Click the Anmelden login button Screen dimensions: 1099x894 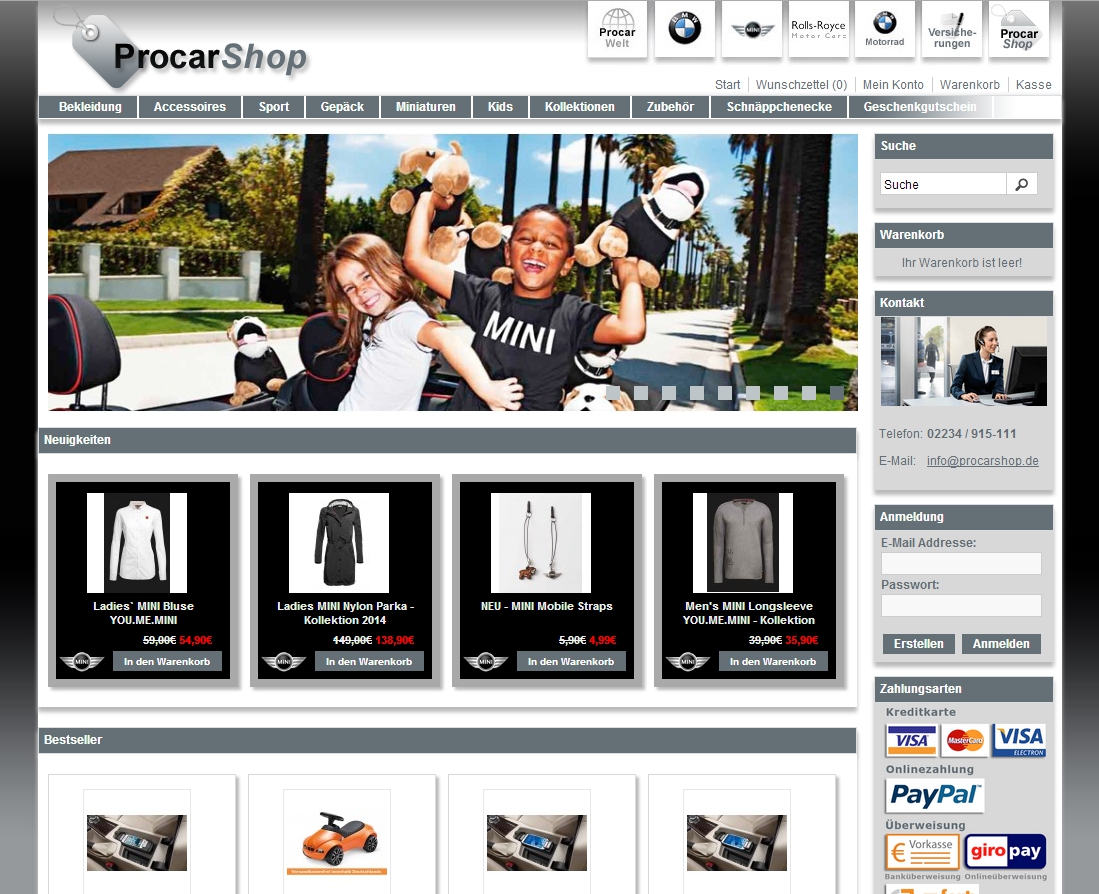click(x=1001, y=644)
